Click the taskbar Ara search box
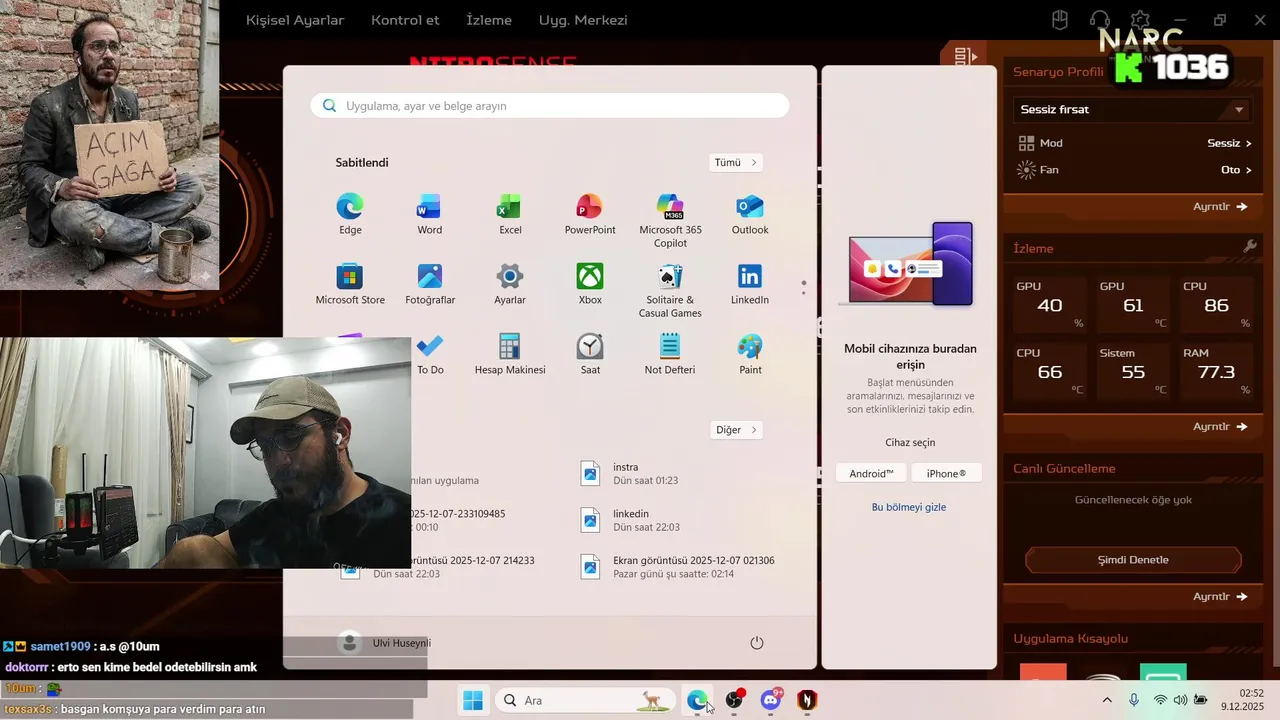Viewport: 1280px width, 720px height. pos(586,700)
